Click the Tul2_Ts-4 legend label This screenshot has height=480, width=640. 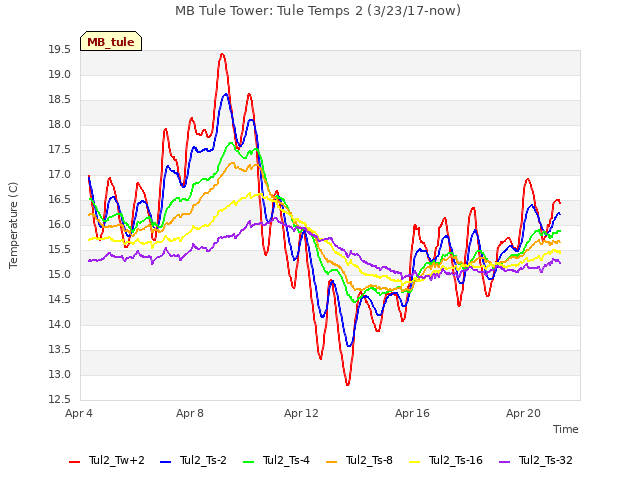point(287,460)
